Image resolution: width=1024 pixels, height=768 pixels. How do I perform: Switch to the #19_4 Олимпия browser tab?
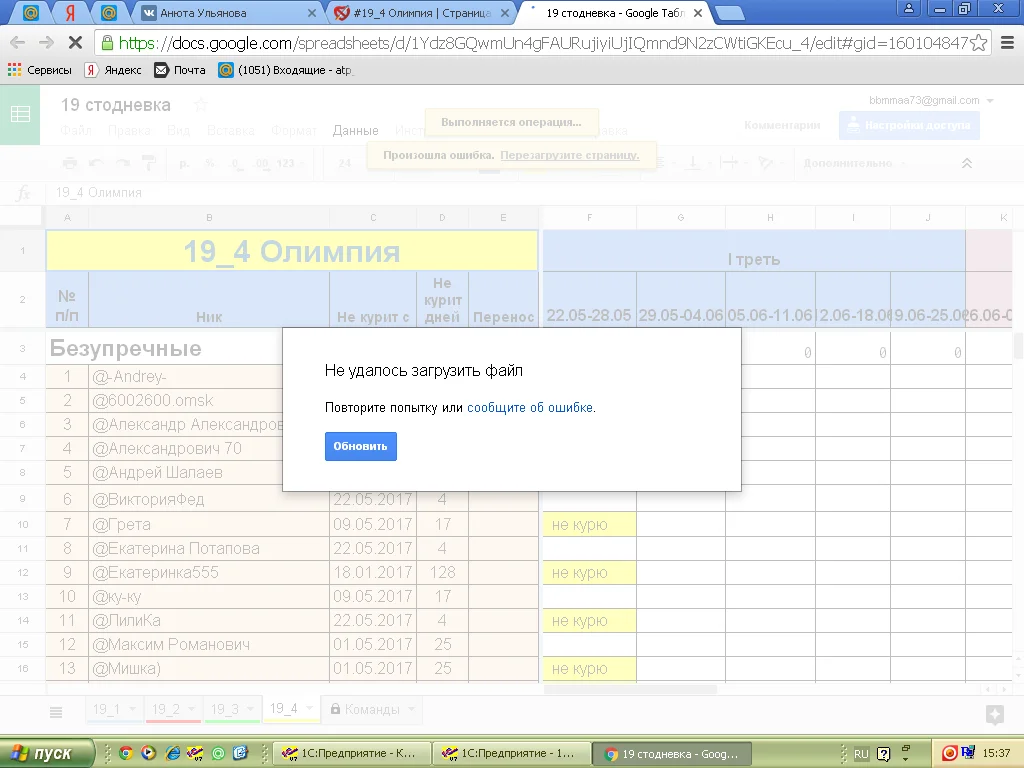coord(420,14)
